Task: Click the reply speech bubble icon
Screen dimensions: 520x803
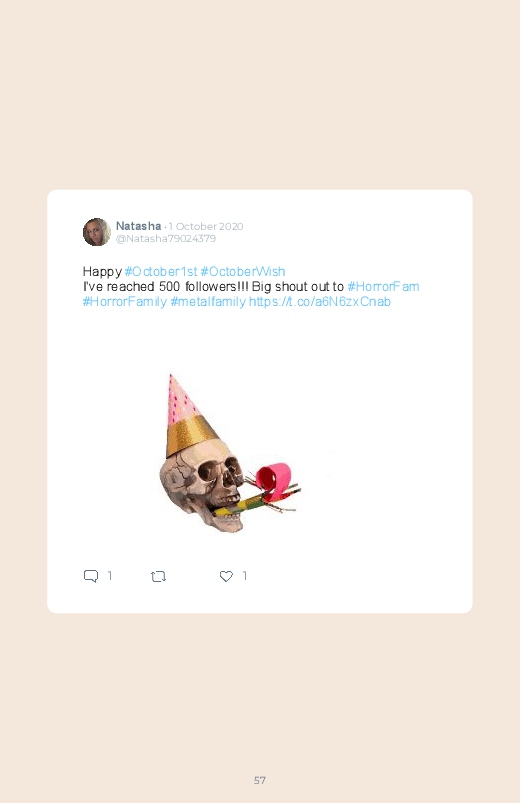Action: point(91,576)
